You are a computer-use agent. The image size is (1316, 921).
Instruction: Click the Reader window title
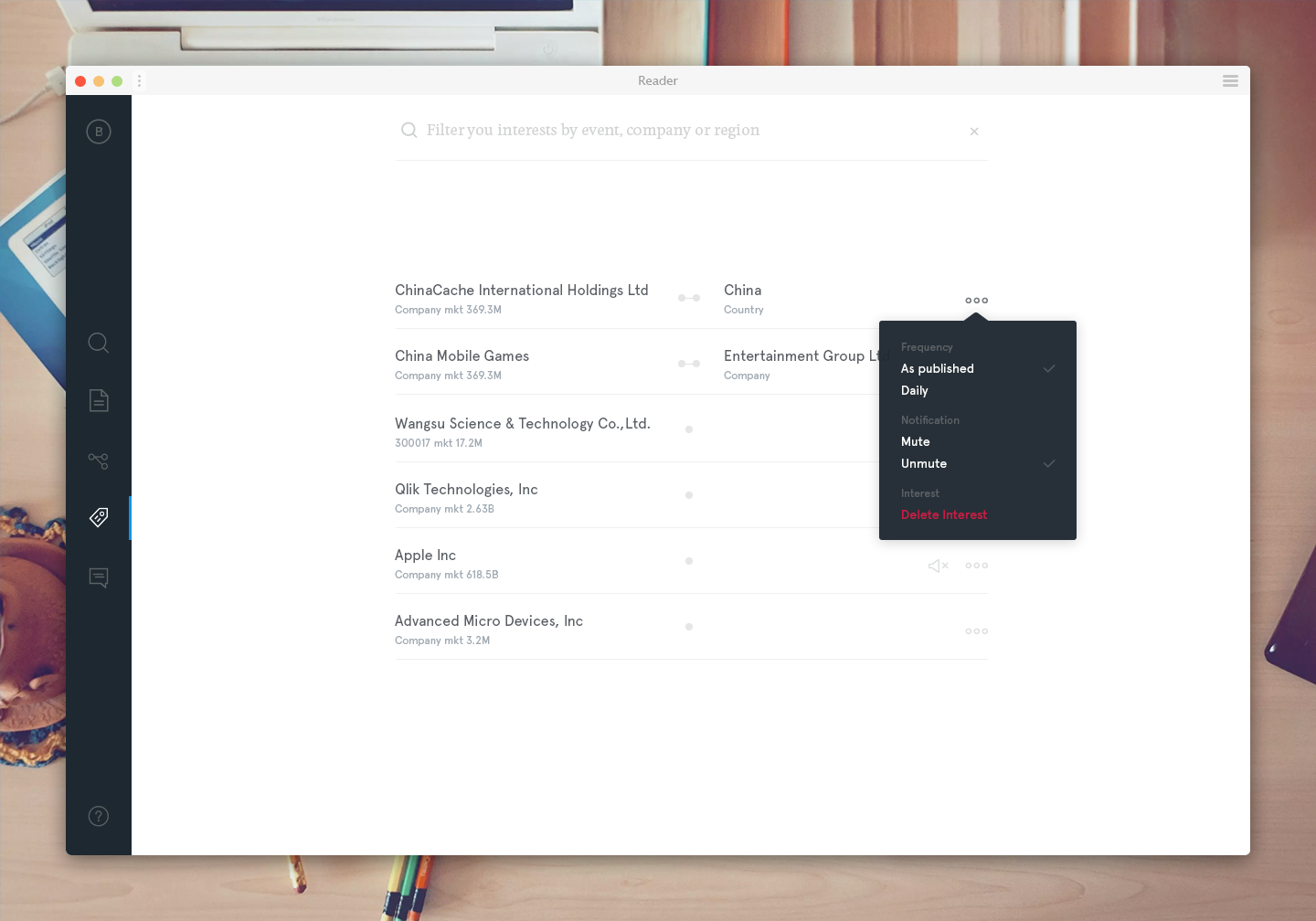pyautogui.click(x=658, y=80)
